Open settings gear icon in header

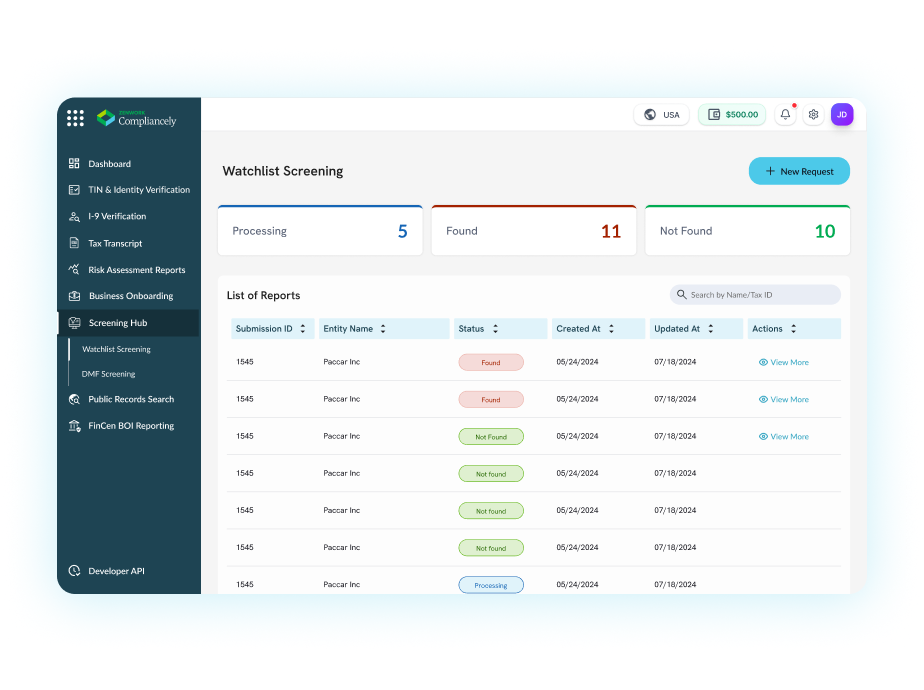click(x=813, y=115)
